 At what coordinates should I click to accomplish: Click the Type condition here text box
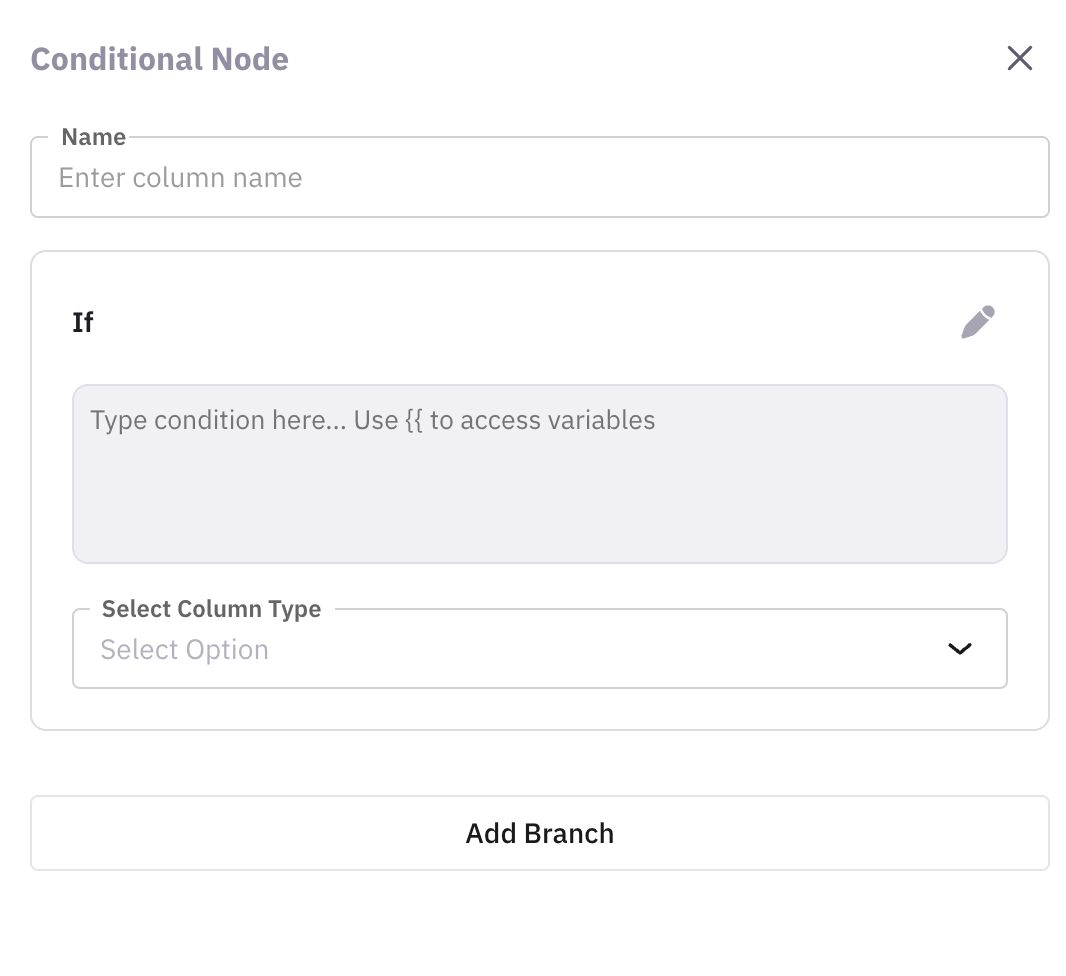540,470
